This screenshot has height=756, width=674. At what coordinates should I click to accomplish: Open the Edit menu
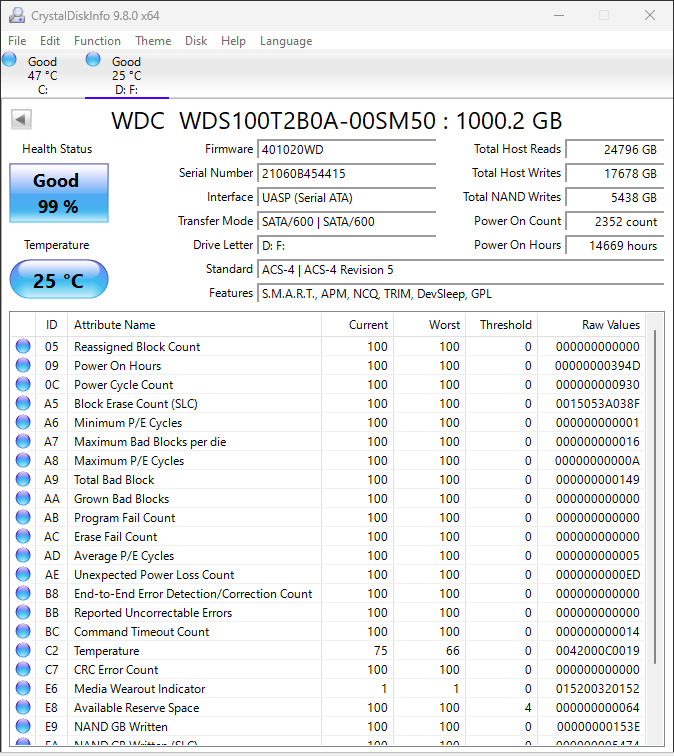50,41
